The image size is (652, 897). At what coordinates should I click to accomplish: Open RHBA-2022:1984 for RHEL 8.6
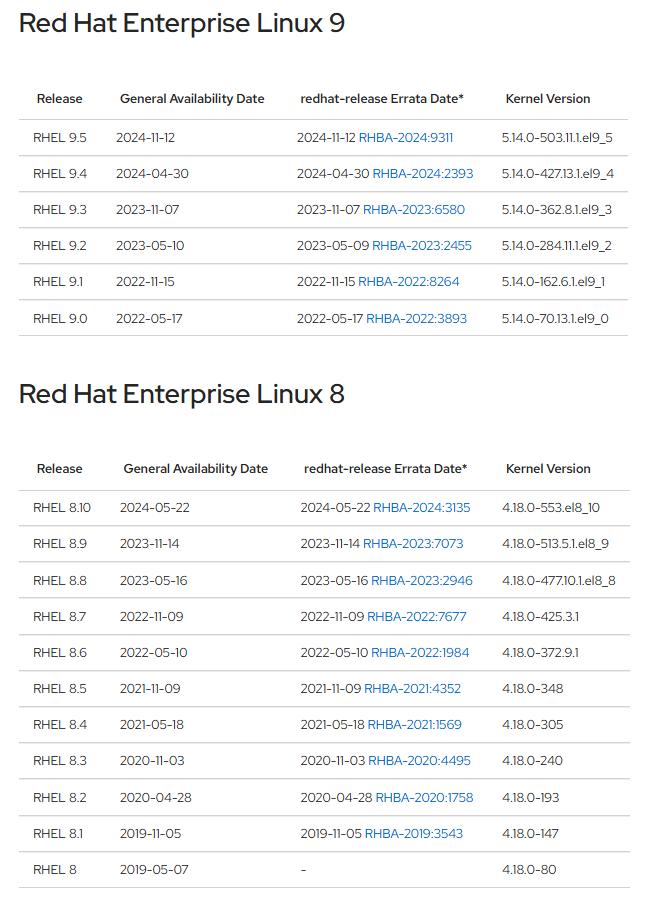click(x=420, y=653)
